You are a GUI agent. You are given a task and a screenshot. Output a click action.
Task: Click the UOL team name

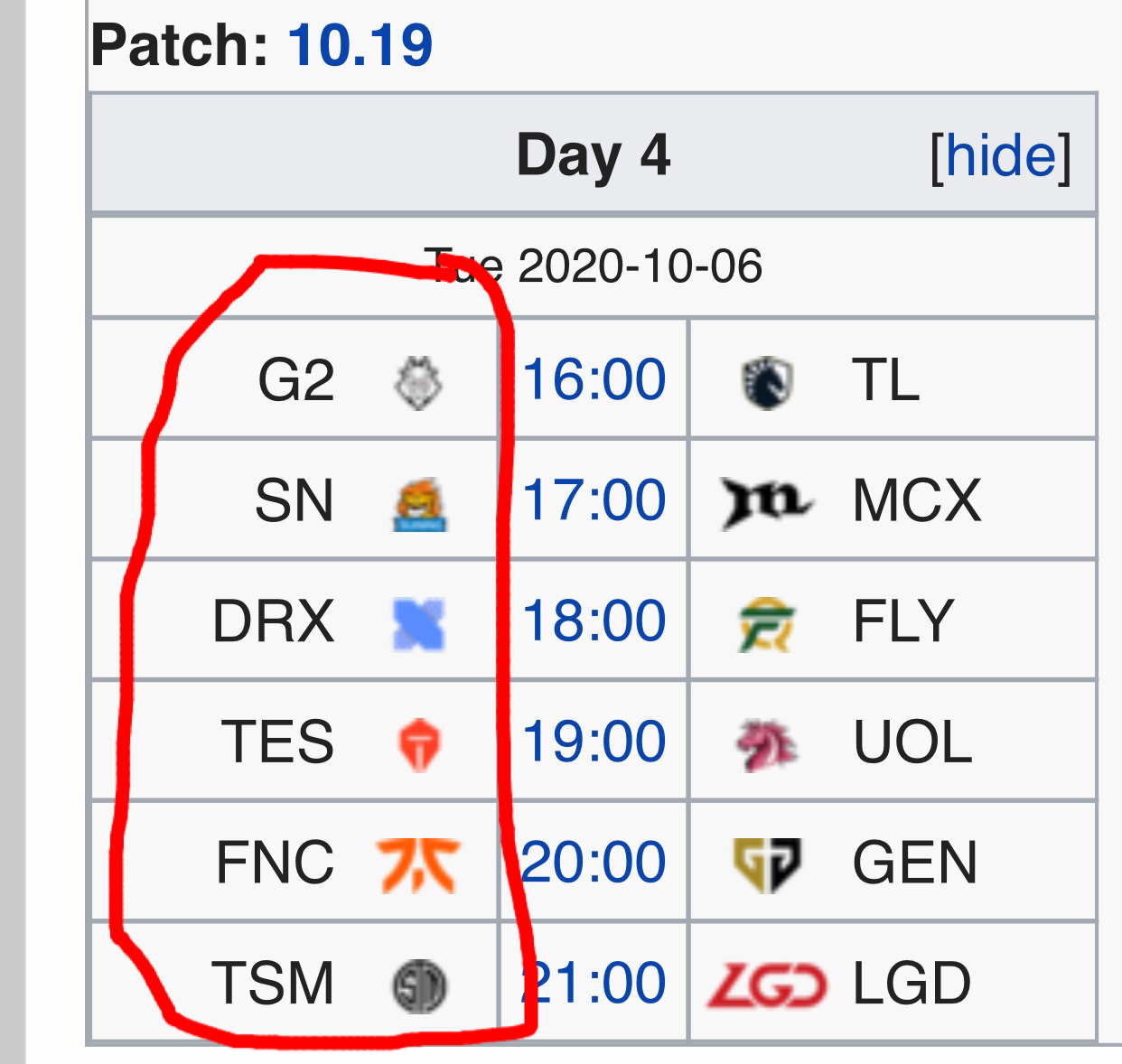912,742
